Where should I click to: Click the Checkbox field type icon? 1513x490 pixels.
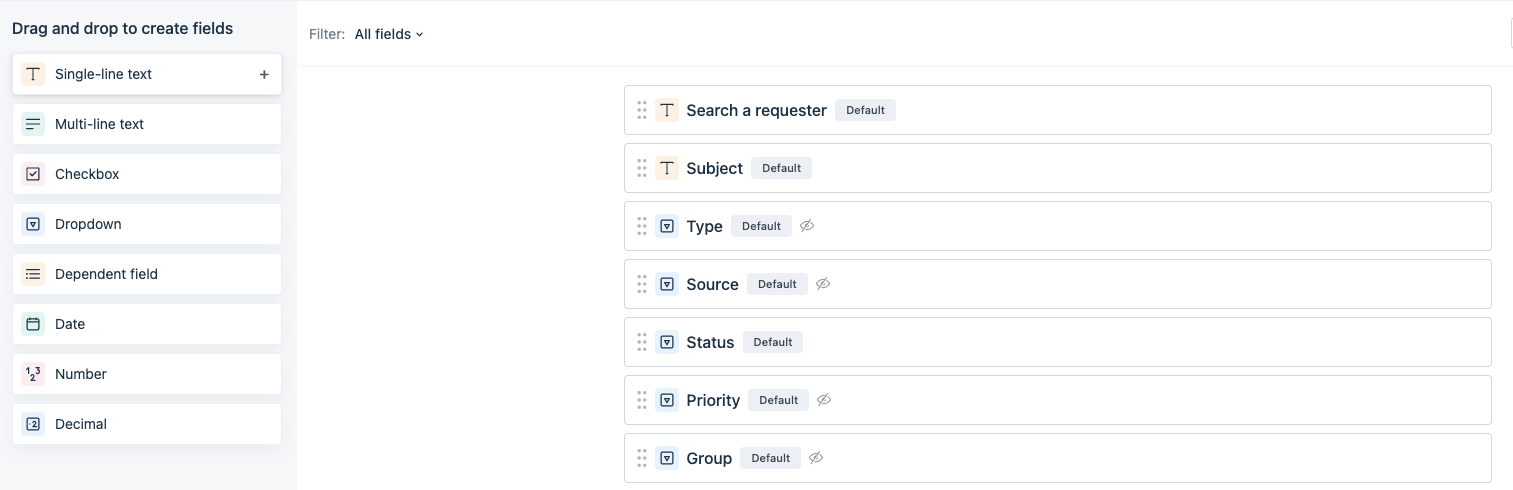point(33,174)
